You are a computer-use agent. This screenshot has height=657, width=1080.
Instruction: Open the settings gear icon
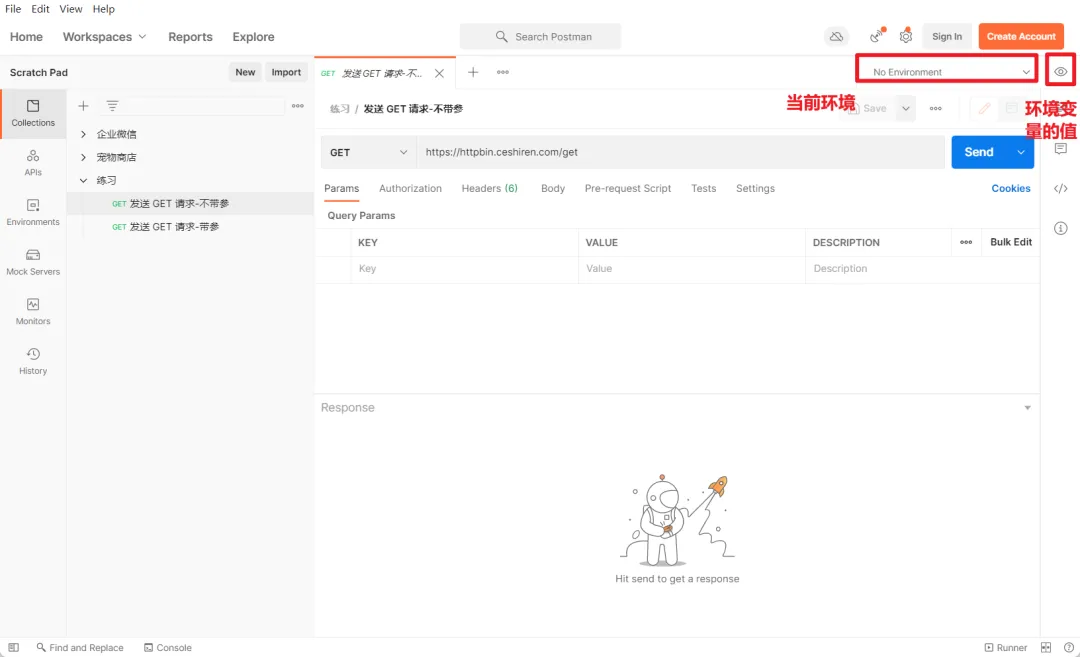click(906, 36)
